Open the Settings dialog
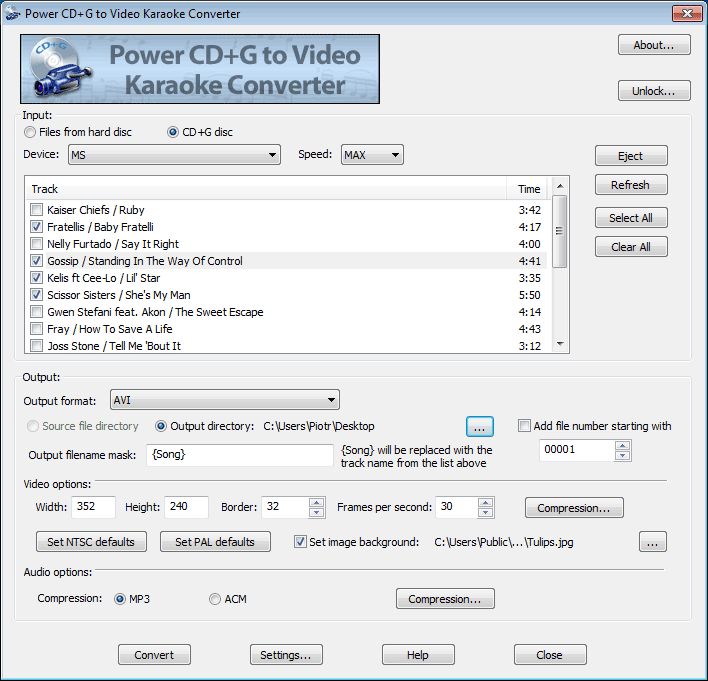 pos(286,654)
